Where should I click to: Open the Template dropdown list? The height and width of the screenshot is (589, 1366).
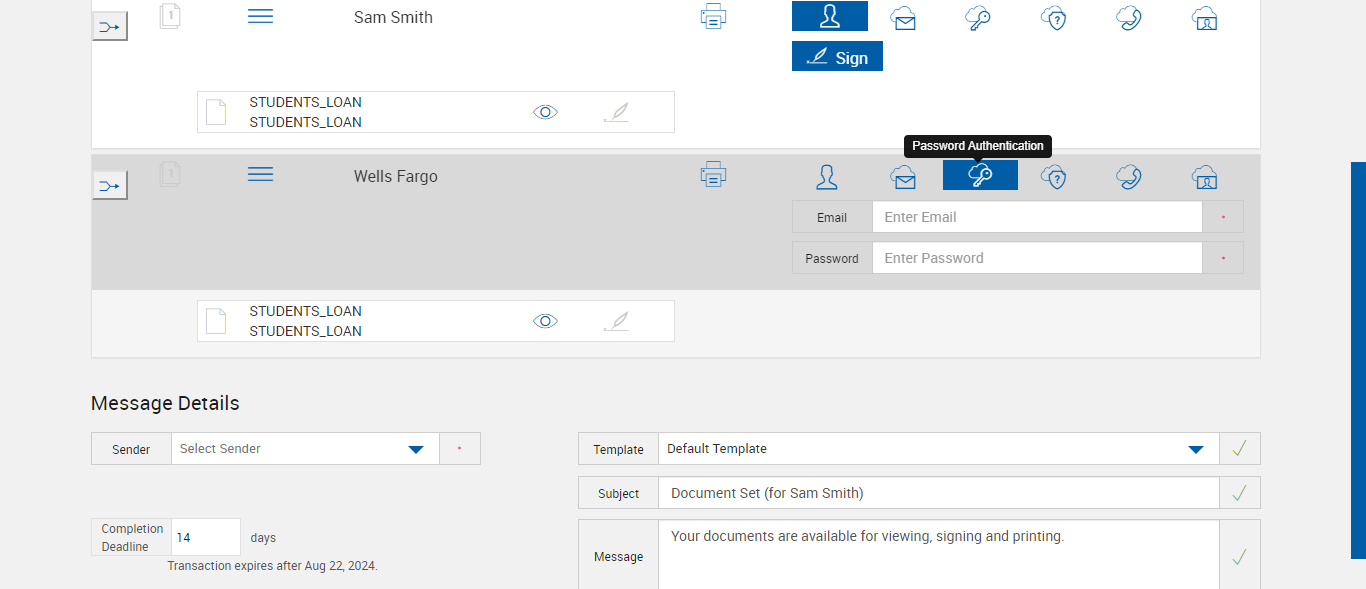tap(1195, 449)
